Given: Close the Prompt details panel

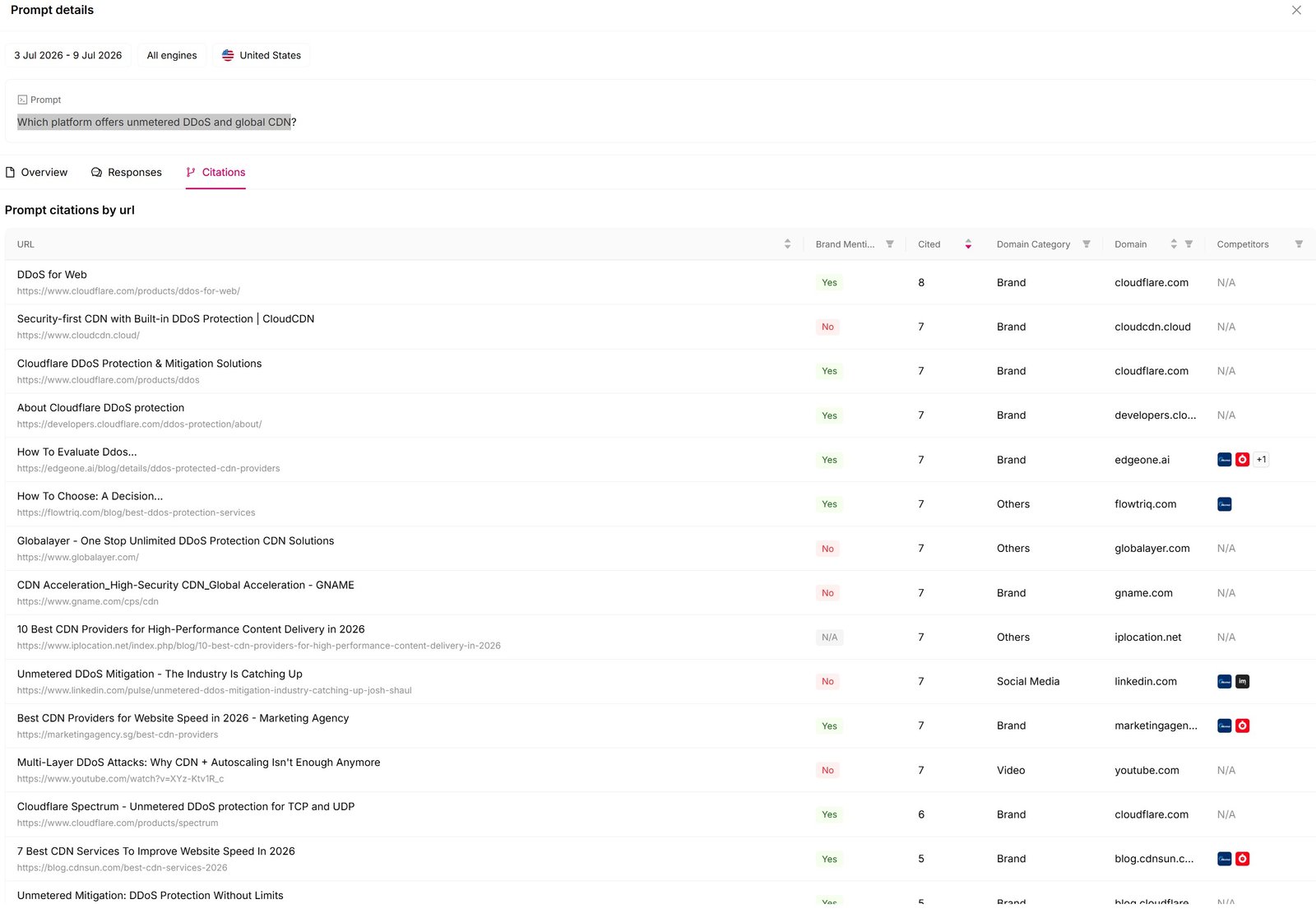Looking at the screenshot, I should pos(1296,10).
